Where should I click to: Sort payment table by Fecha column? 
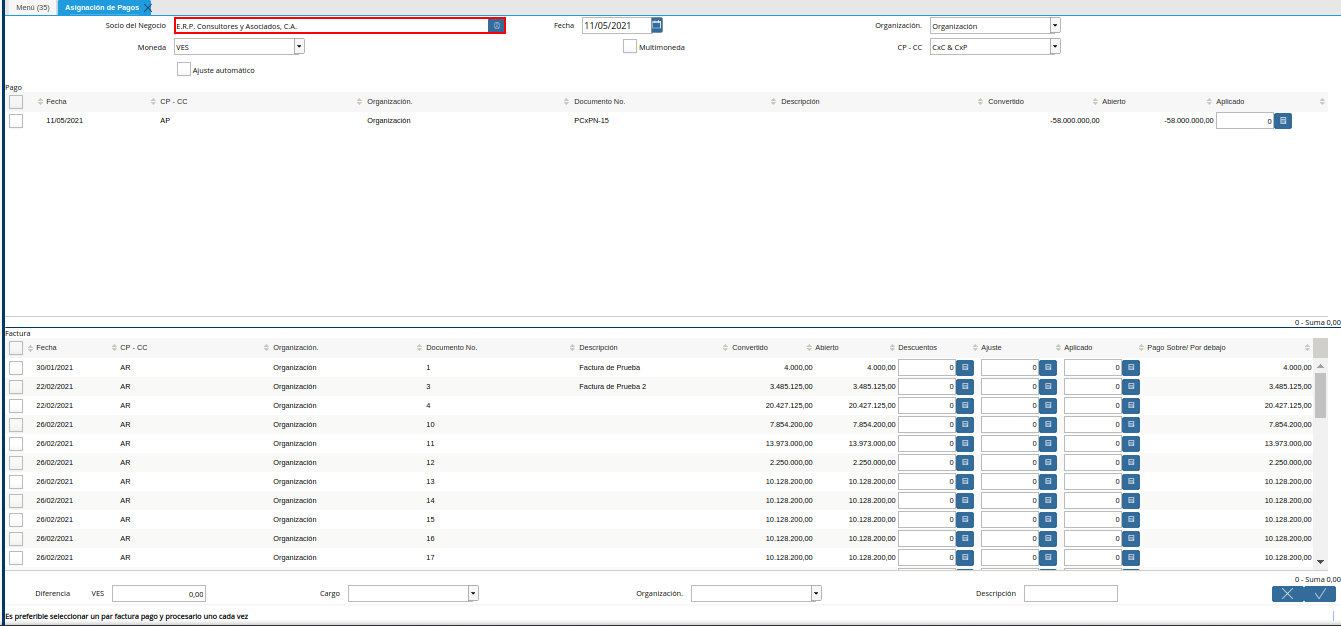[x=56, y=102]
